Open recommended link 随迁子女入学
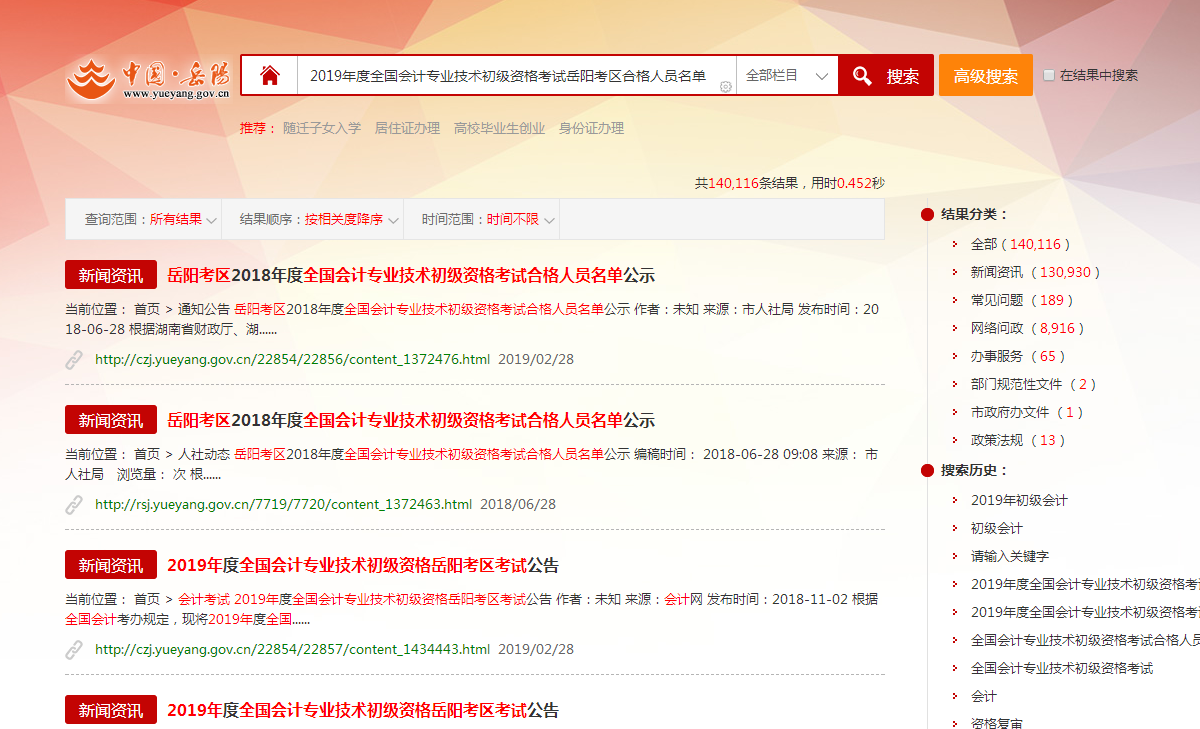Image resolution: width=1200 pixels, height=729 pixels. (x=321, y=128)
